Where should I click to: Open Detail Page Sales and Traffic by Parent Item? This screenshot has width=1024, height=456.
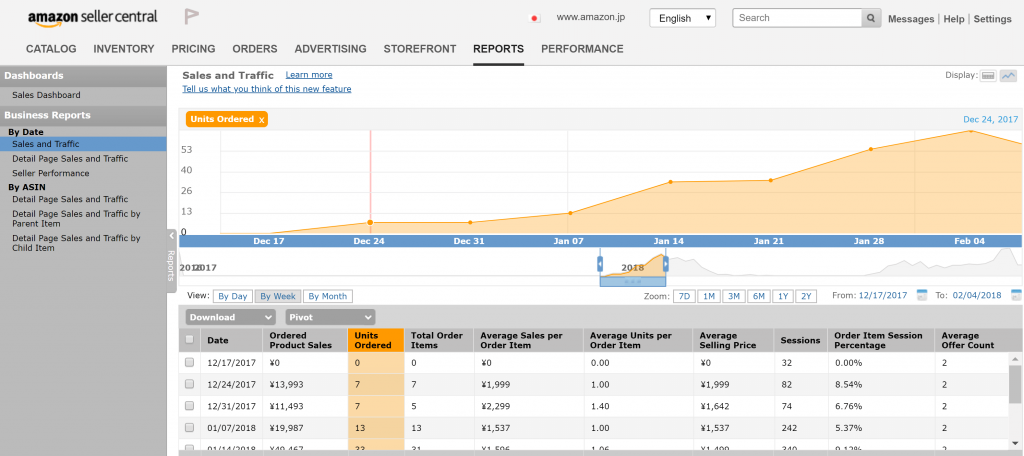click(76, 219)
